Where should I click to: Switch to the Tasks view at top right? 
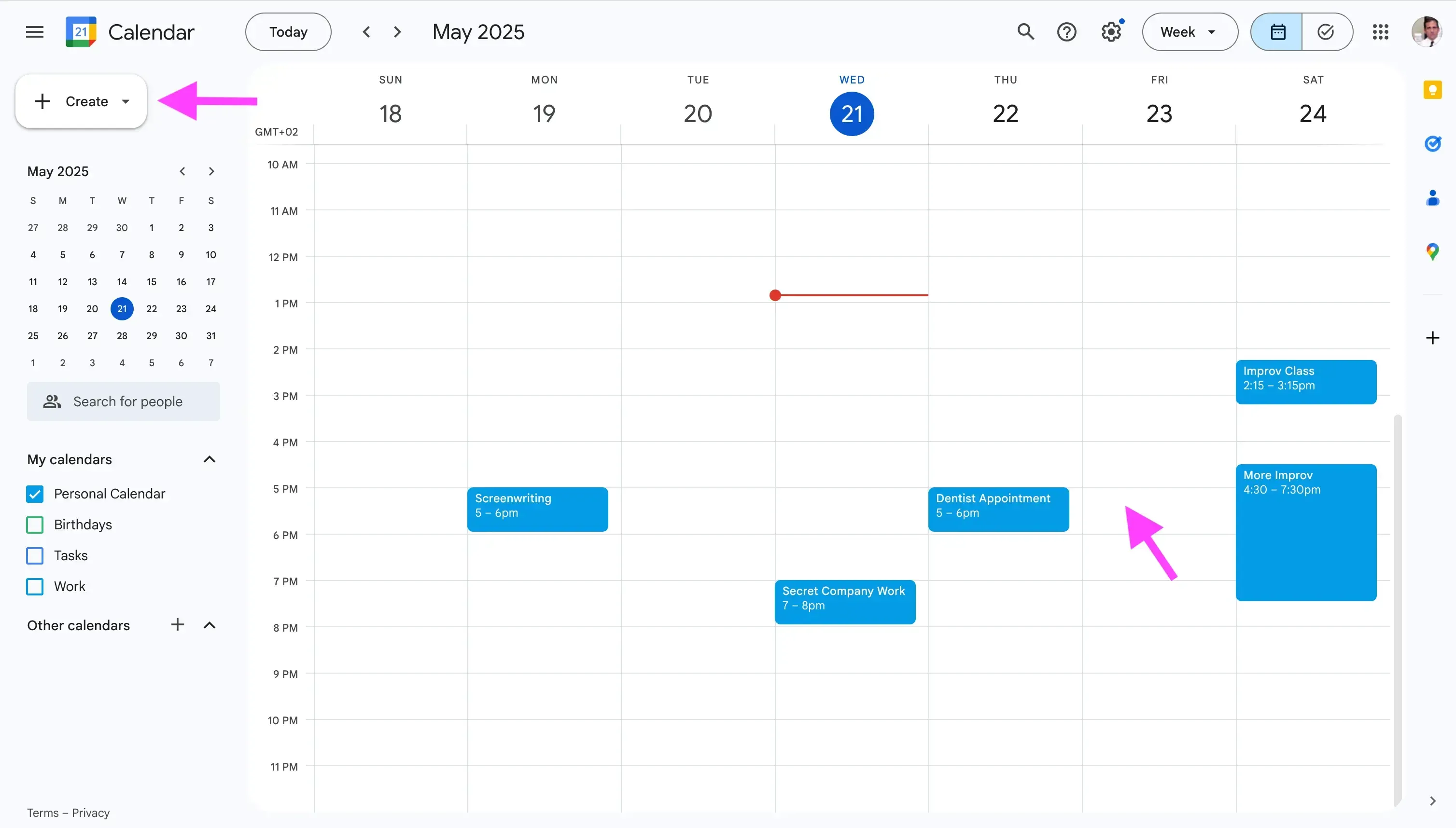pyautogui.click(x=1326, y=31)
